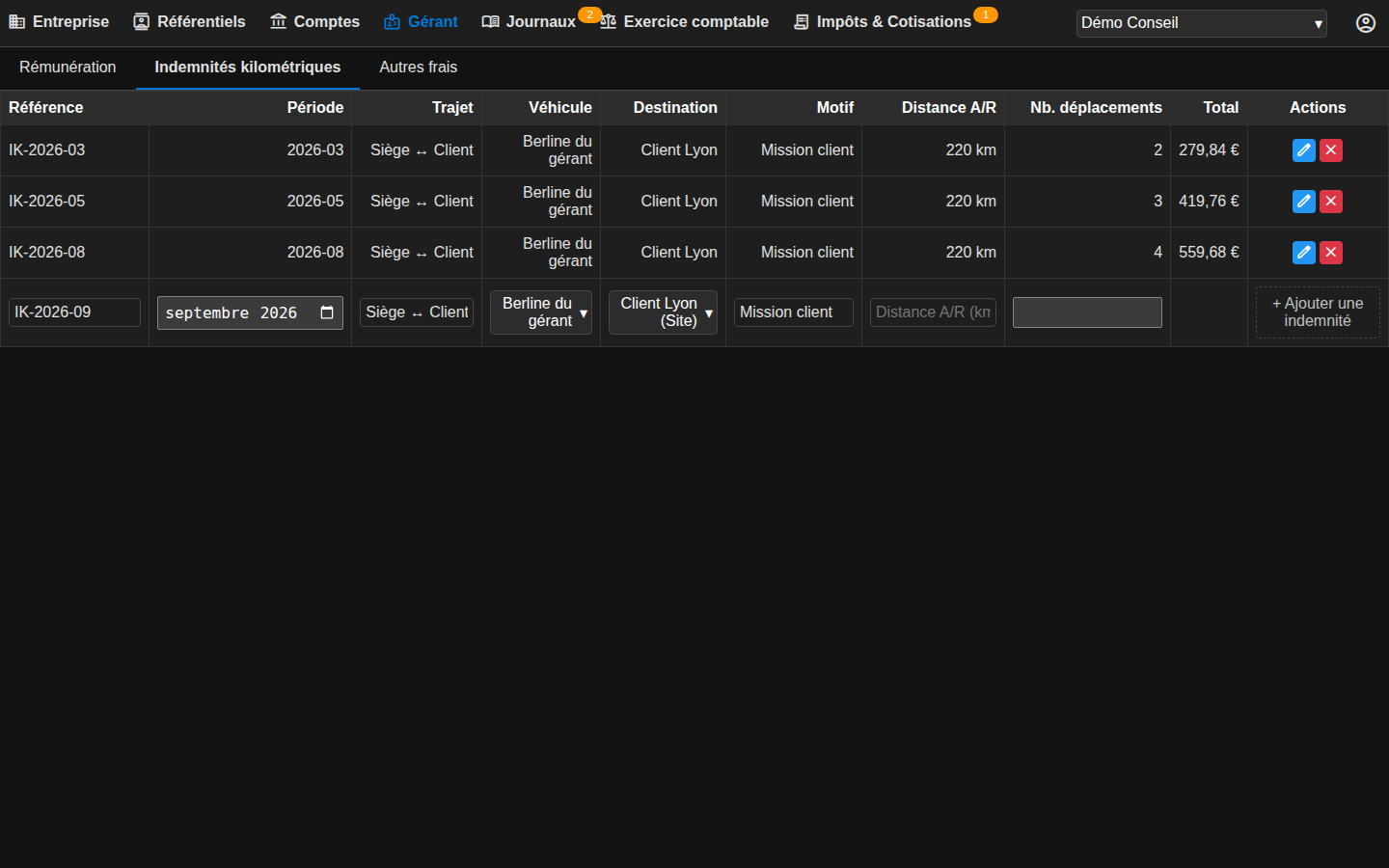Focus the IK-2026-09 reference input field
Screen dimensions: 1389x868
(74, 312)
